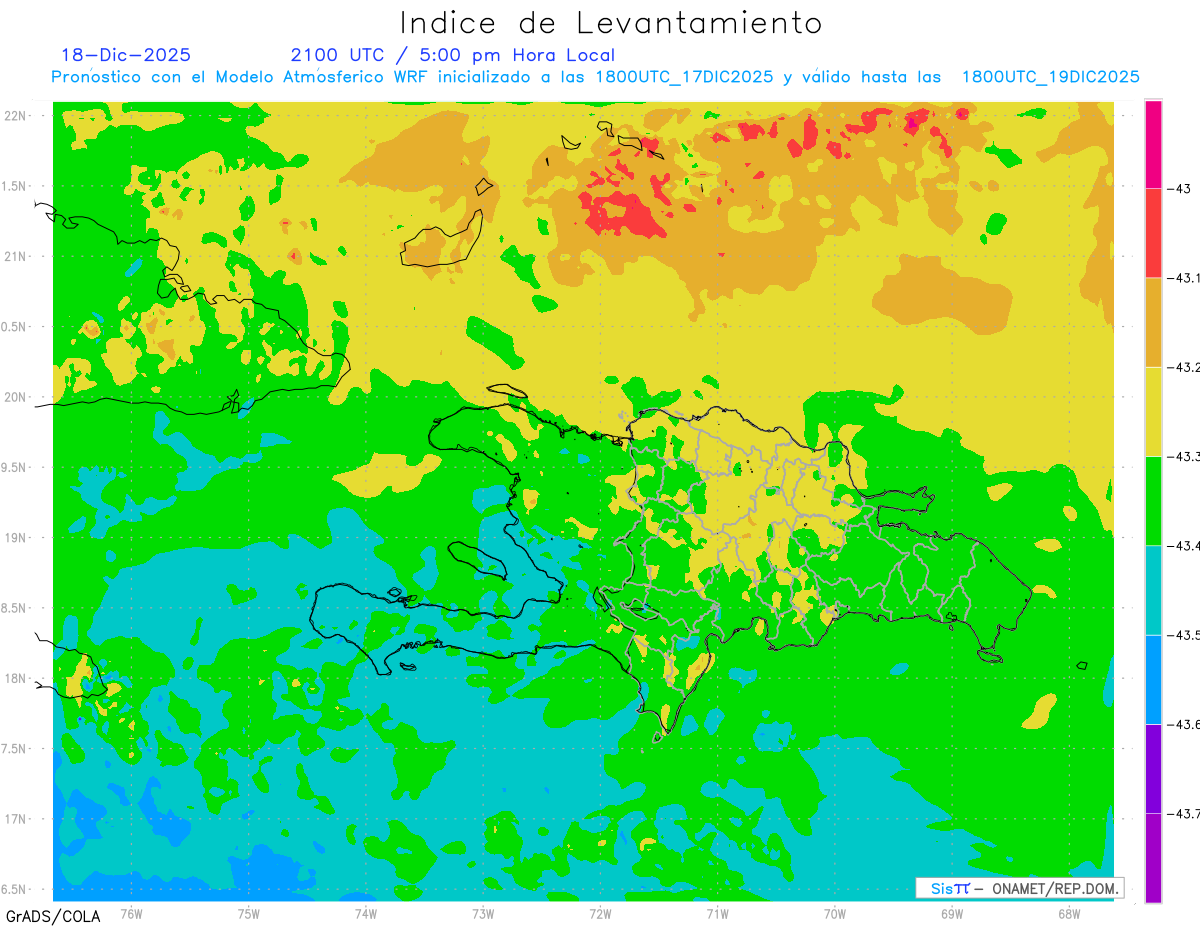This screenshot has width=1200, height=927.
Task: Click the cyan legend swatch between -43.4 and -43.5
Action: pyautogui.click(x=1153, y=589)
